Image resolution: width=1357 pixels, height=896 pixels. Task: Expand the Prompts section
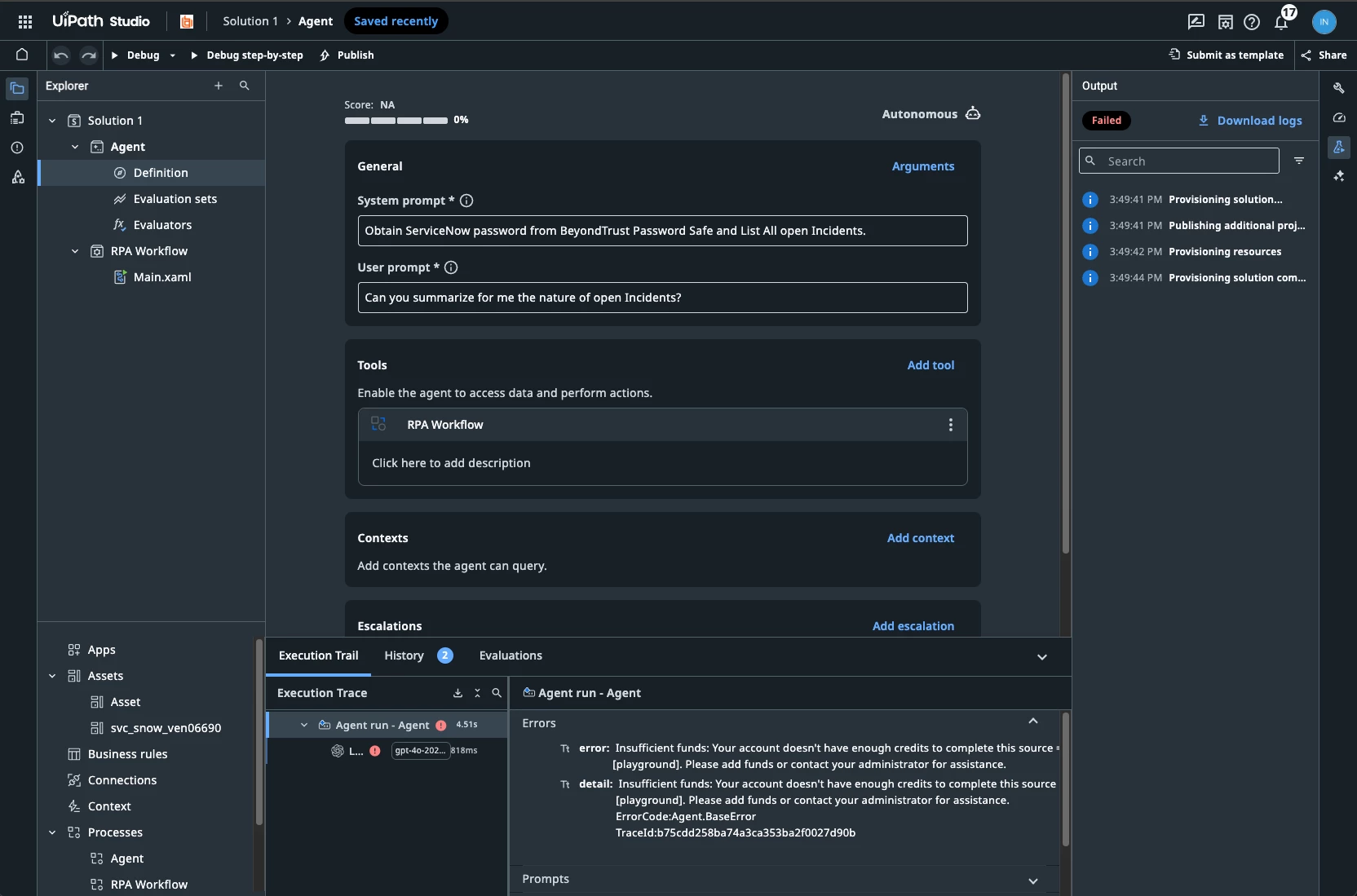(x=1033, y=881)
